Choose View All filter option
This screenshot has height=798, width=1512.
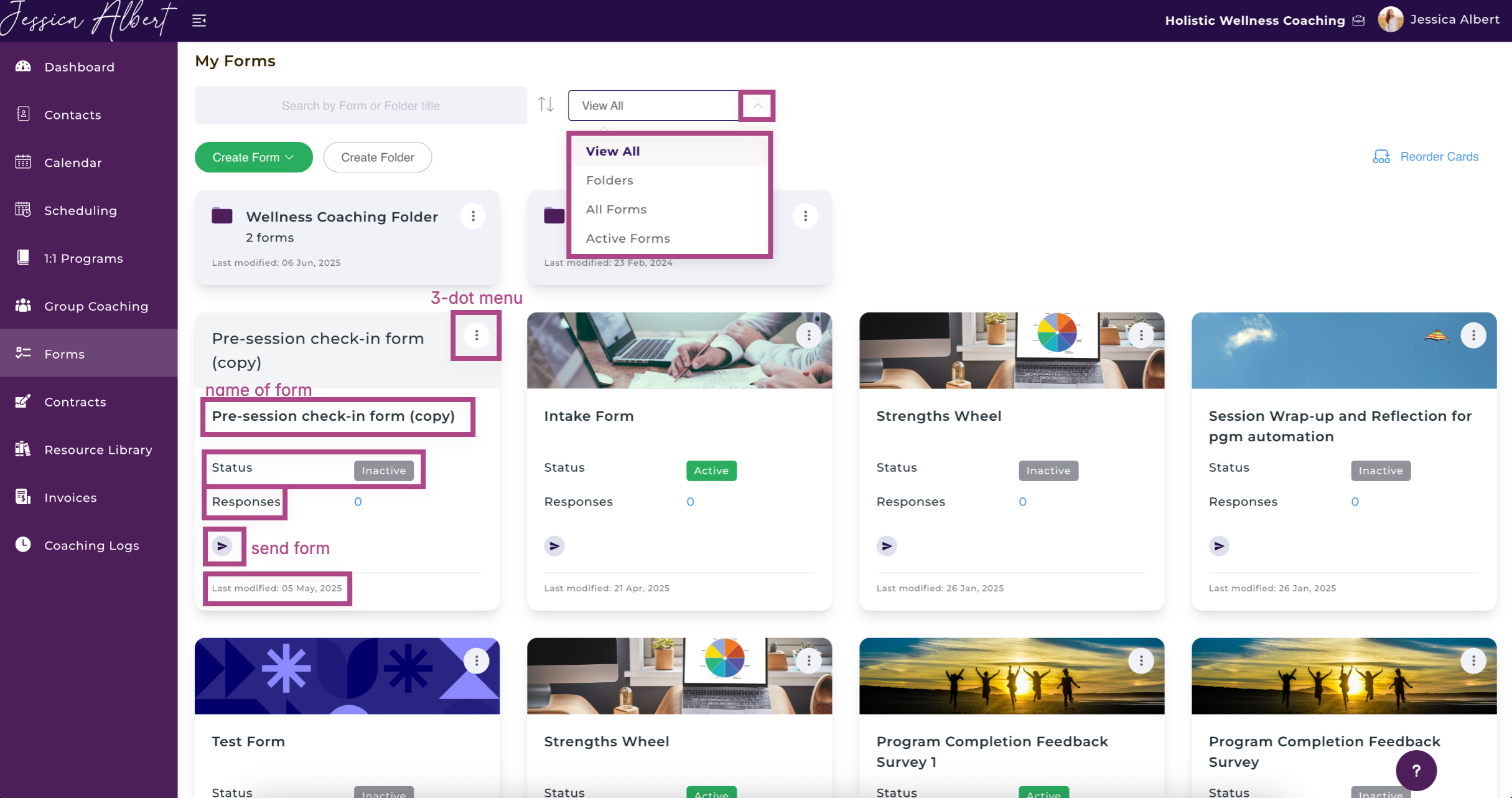(670, 151)
